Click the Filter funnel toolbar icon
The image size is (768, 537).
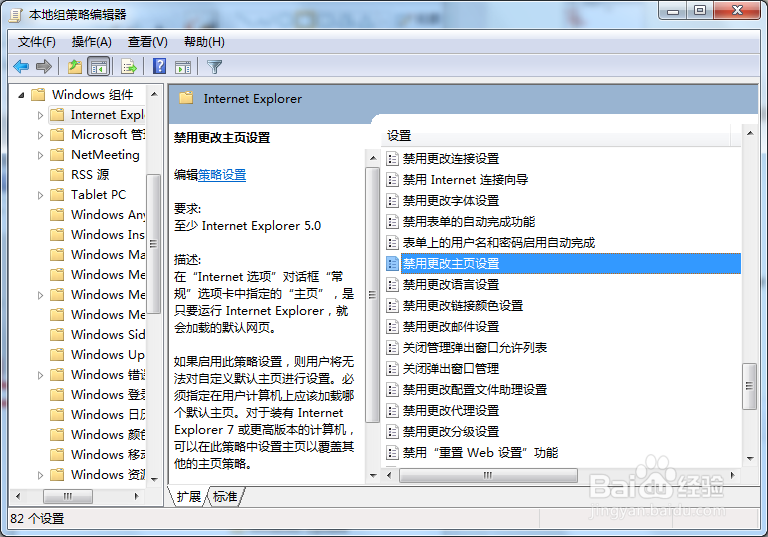(x=215, y=67)
